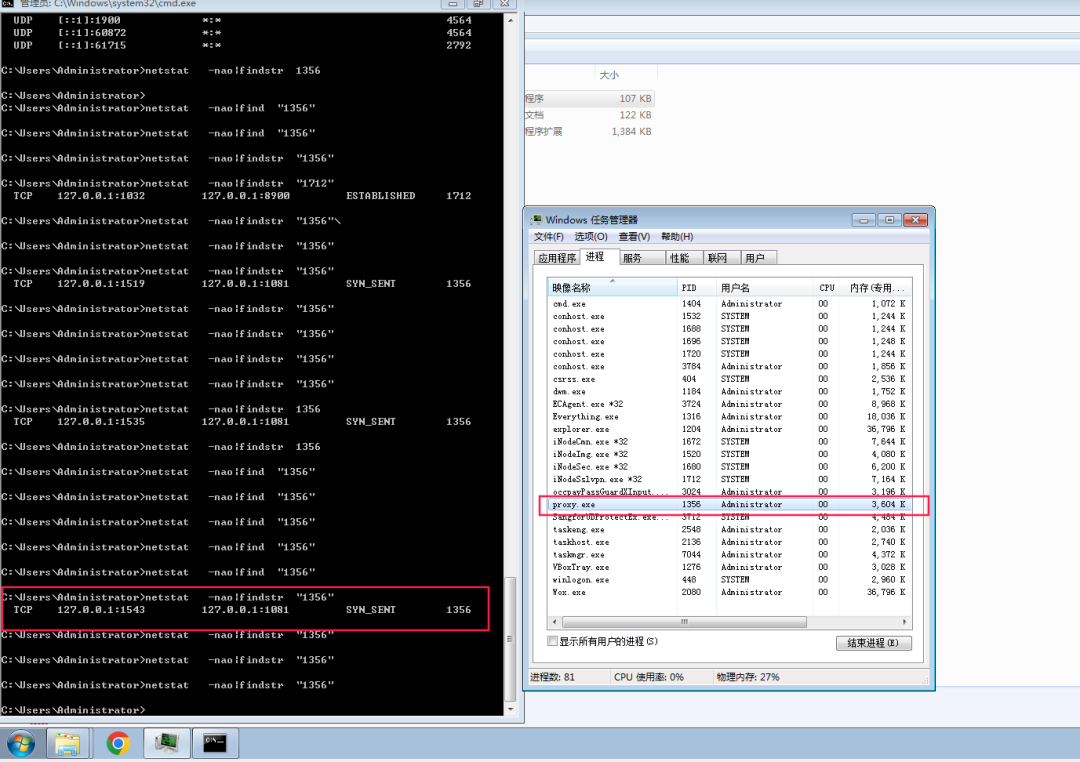1080x762 pixels.
Task: Click CPU 使用率: 0% status entry
Action: pyautogui.click(x=649, y=677)
